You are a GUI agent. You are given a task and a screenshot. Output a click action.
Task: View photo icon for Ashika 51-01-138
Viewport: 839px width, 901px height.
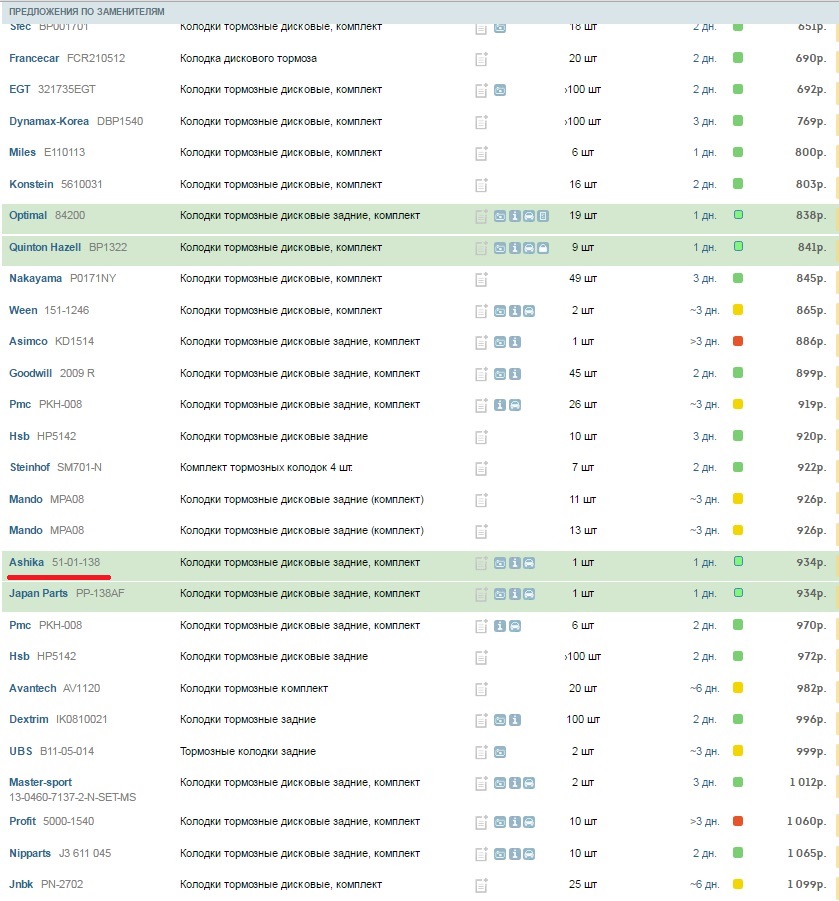(x=500, y=563)
